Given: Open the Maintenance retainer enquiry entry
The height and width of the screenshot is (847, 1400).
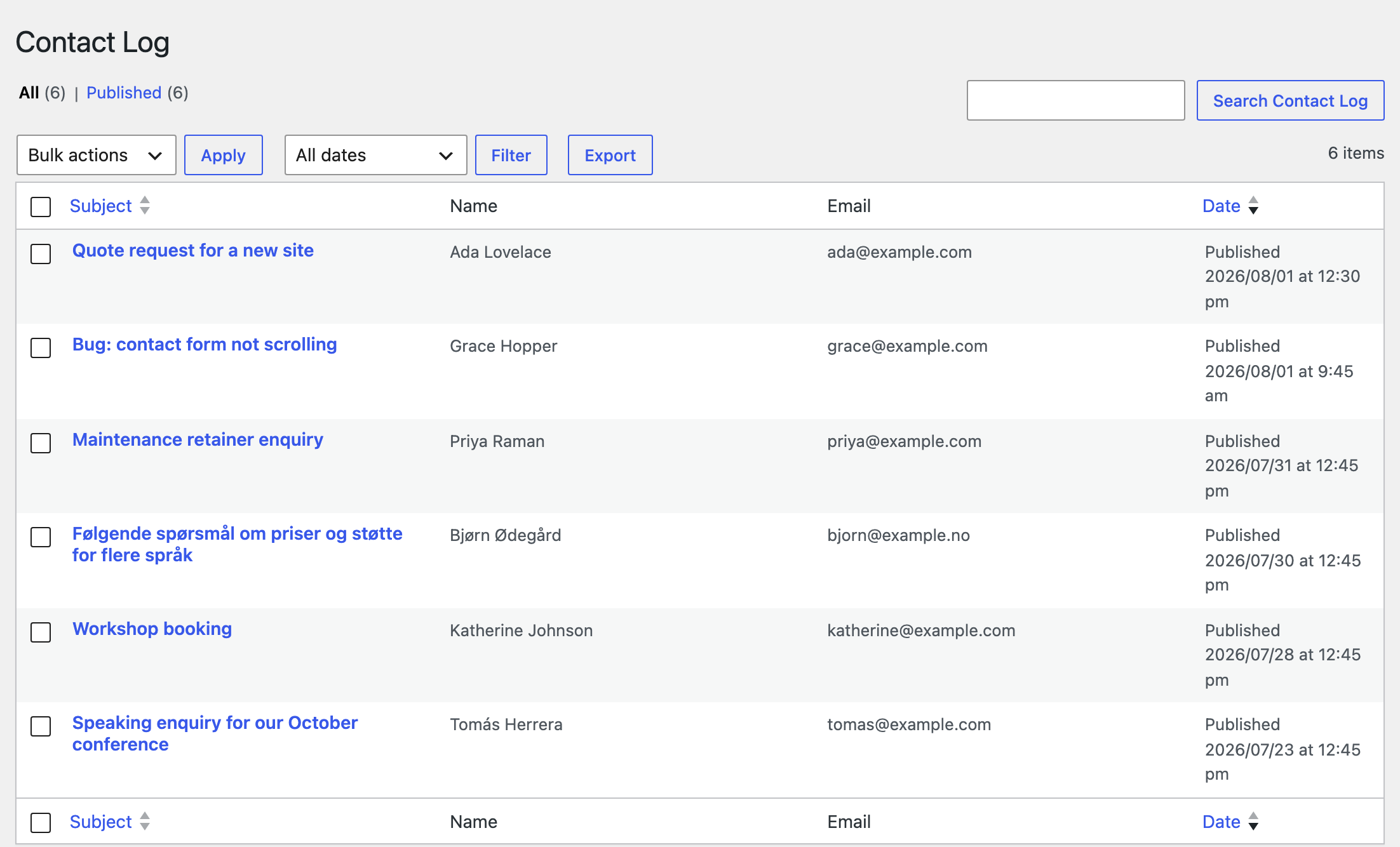Looking at the screenshot, I should [x=198, y=439].
